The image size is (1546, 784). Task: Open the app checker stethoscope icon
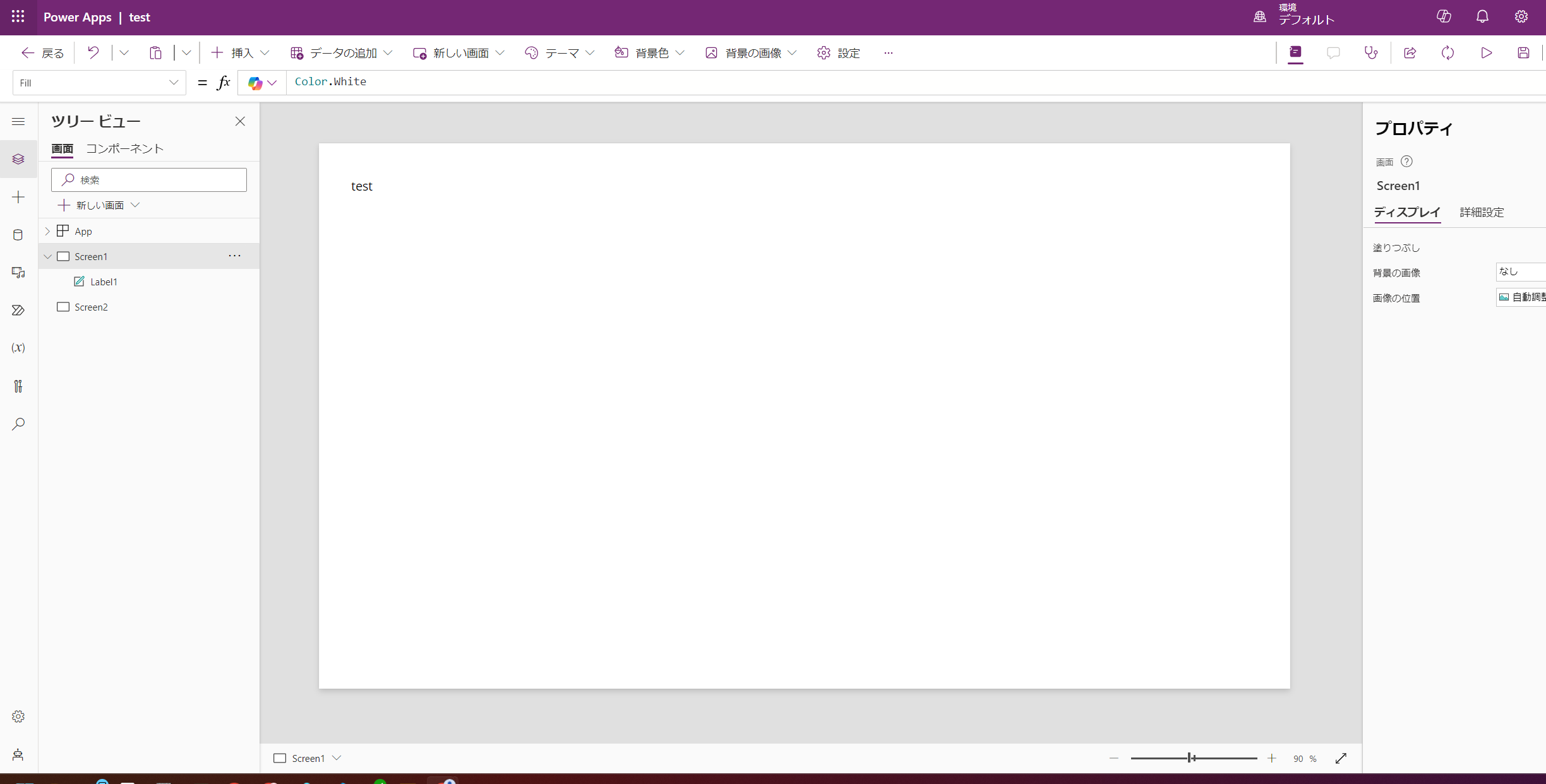[x=1371, y=53]
